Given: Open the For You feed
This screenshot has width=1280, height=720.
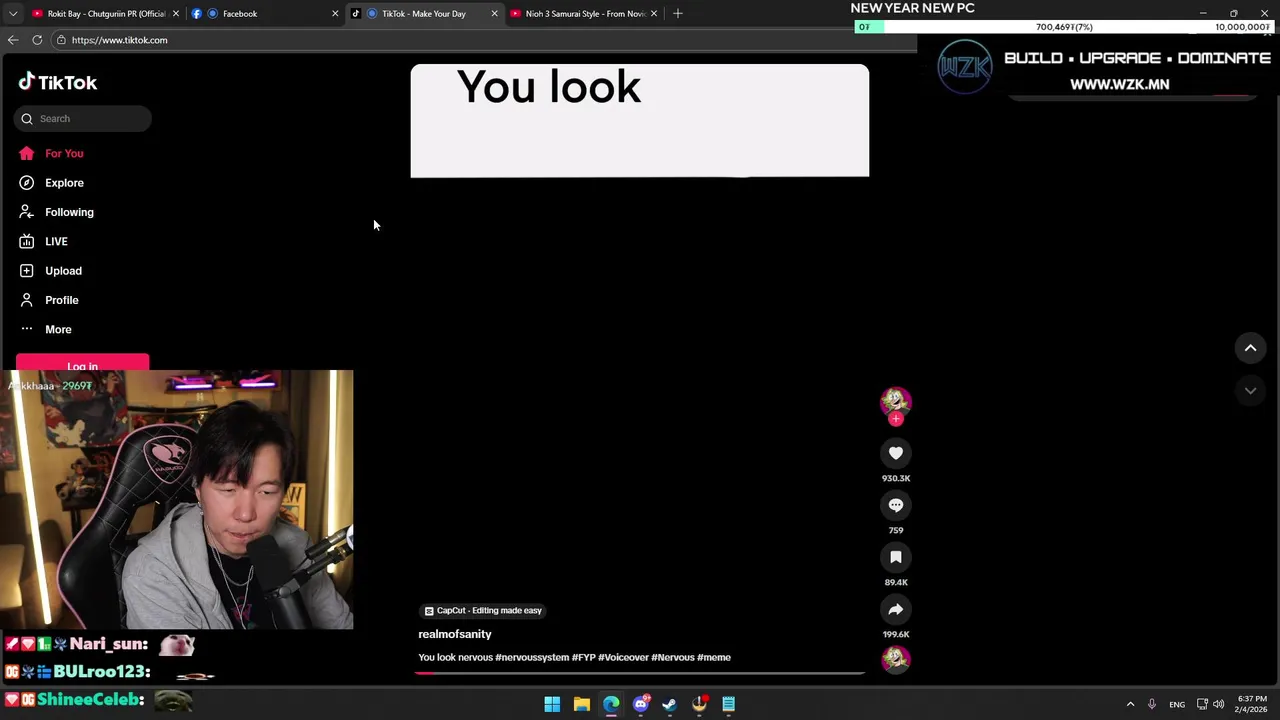Looking at the screenshot, I should [x=64, y=153].
